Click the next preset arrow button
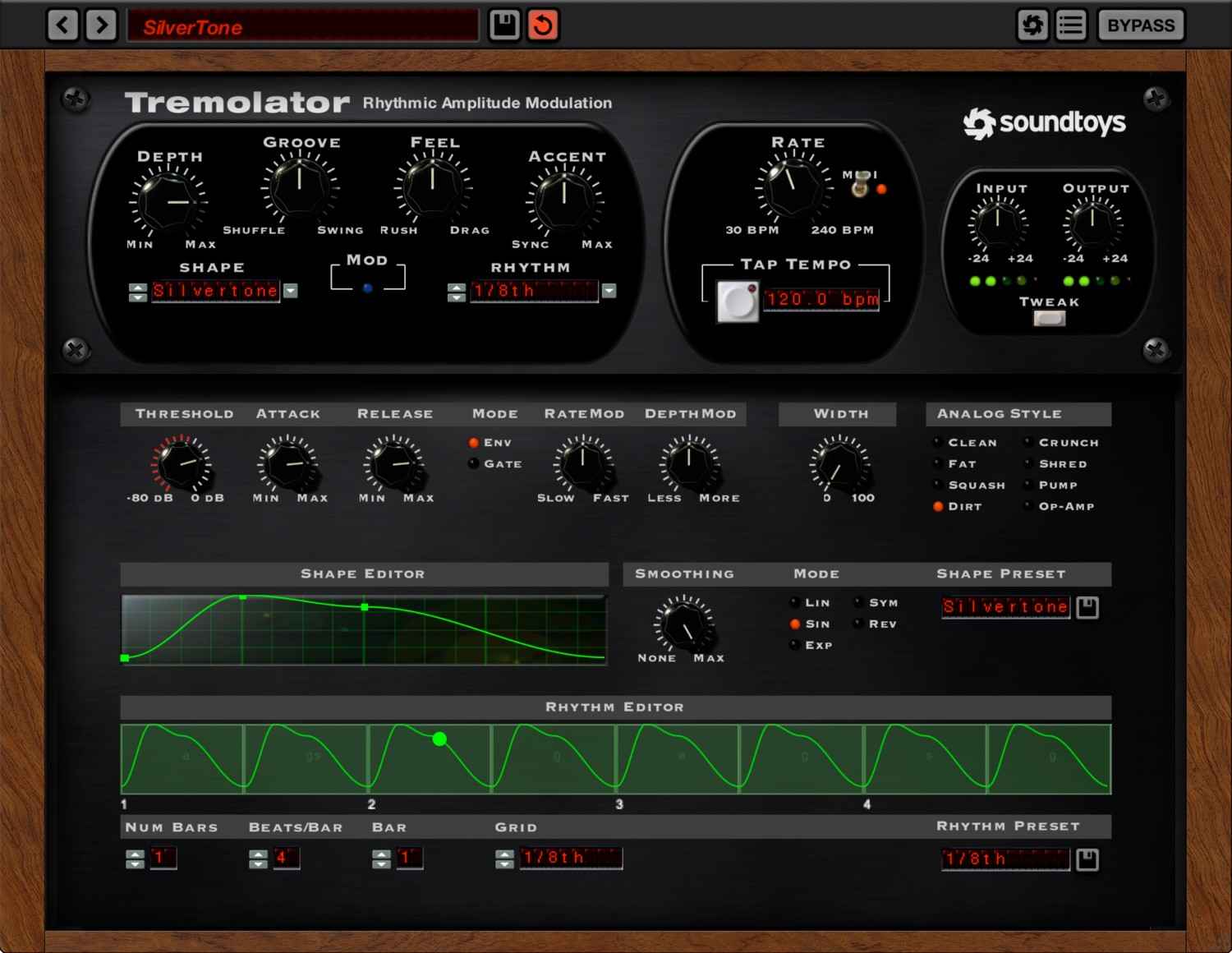1232x953 pixels. tap(102, 25)
